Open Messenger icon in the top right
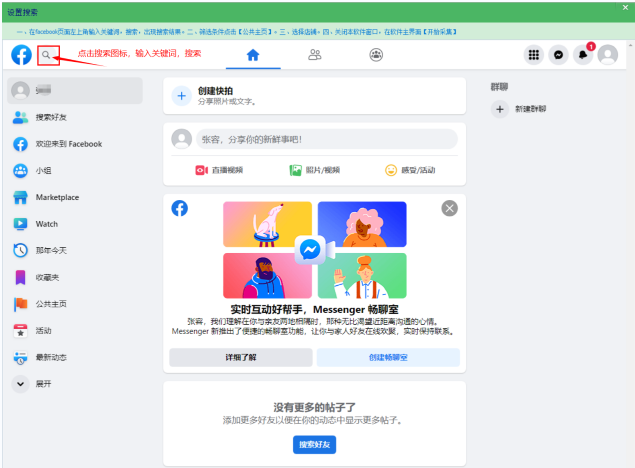Screen dimensions: 635x468 [x=558, y=55]
